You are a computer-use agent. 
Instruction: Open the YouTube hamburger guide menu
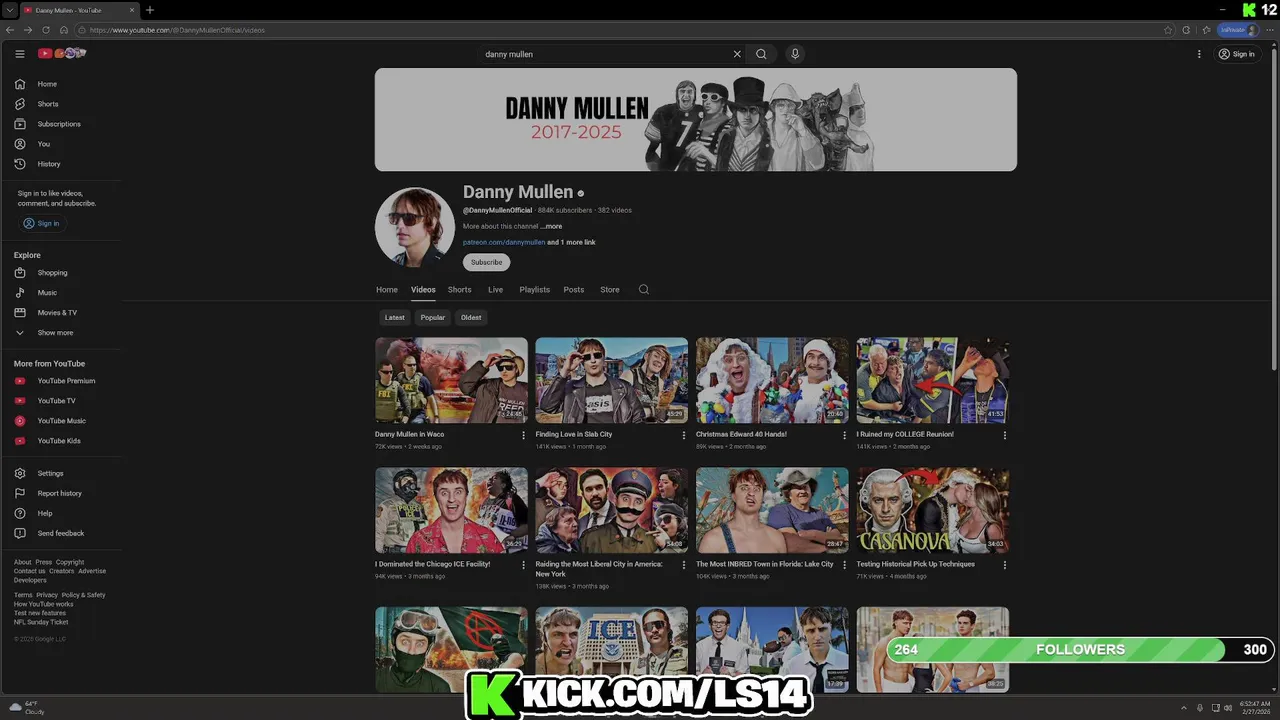pos(19,54)
